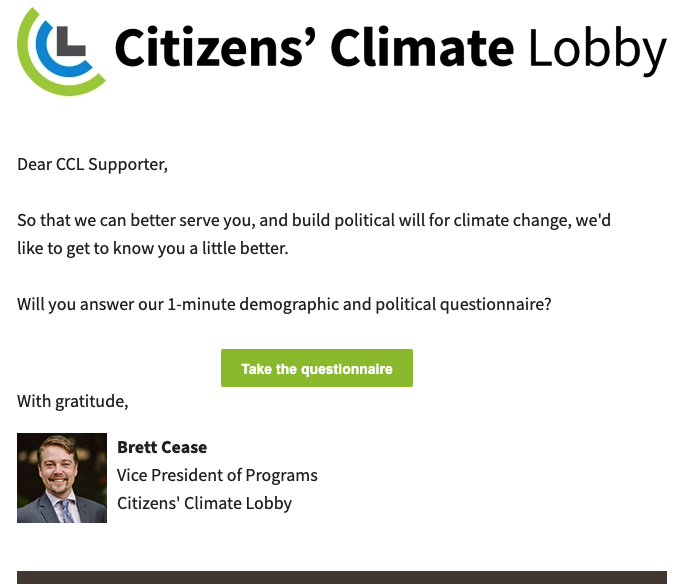692x584 pixels.
Task: Click the patterned tie in the photo
Action: 65,511
